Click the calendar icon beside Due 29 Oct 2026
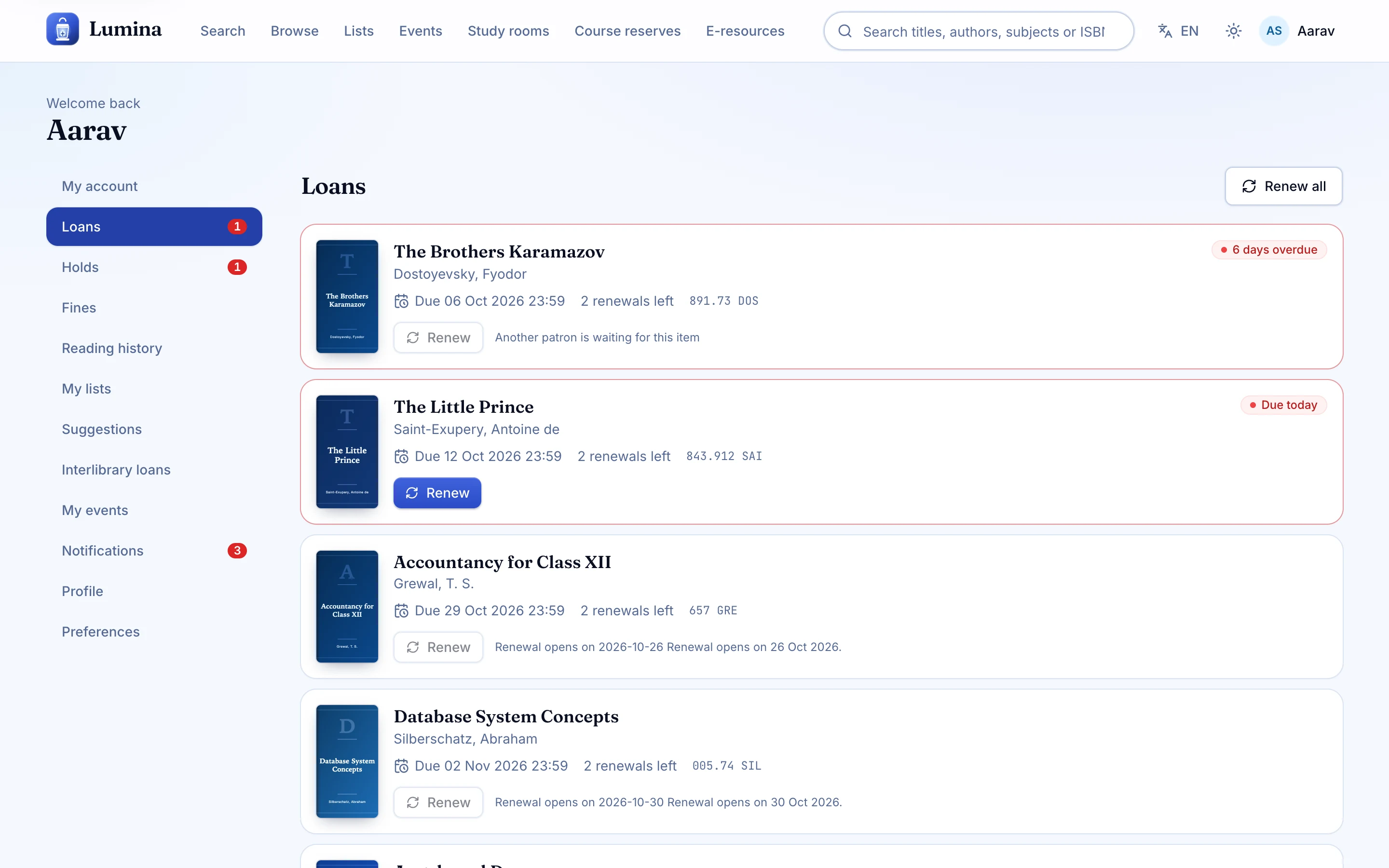 click(401, 610)
